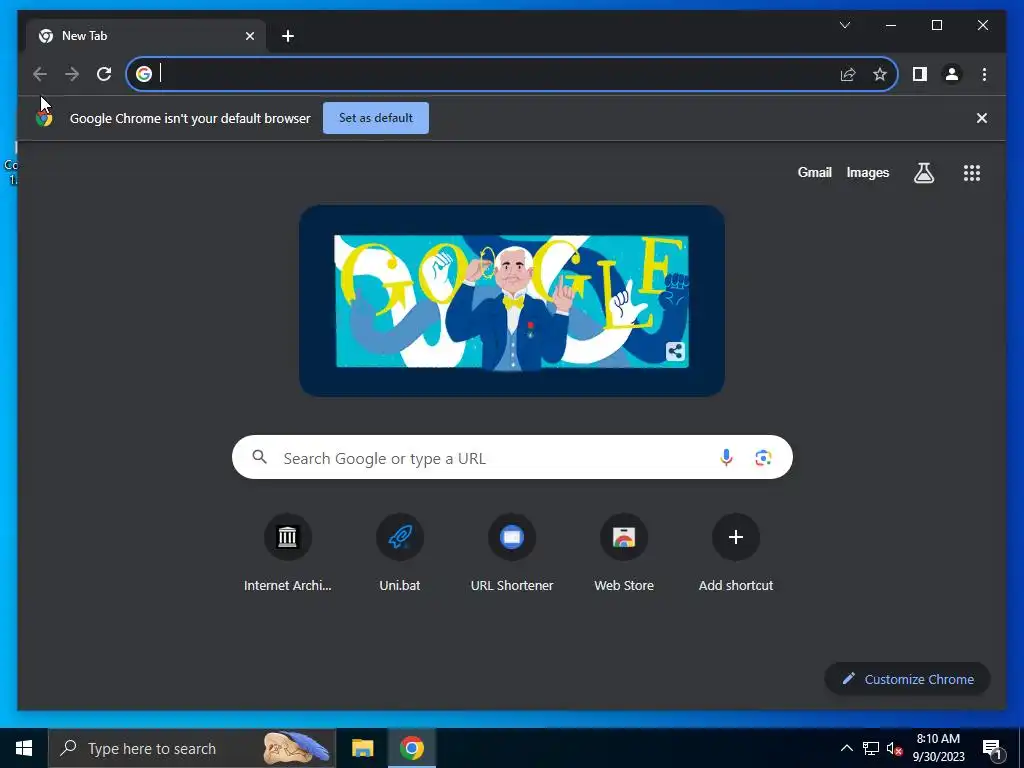
Task: Dismiss the default browser infobar
Action: [982, 118]
